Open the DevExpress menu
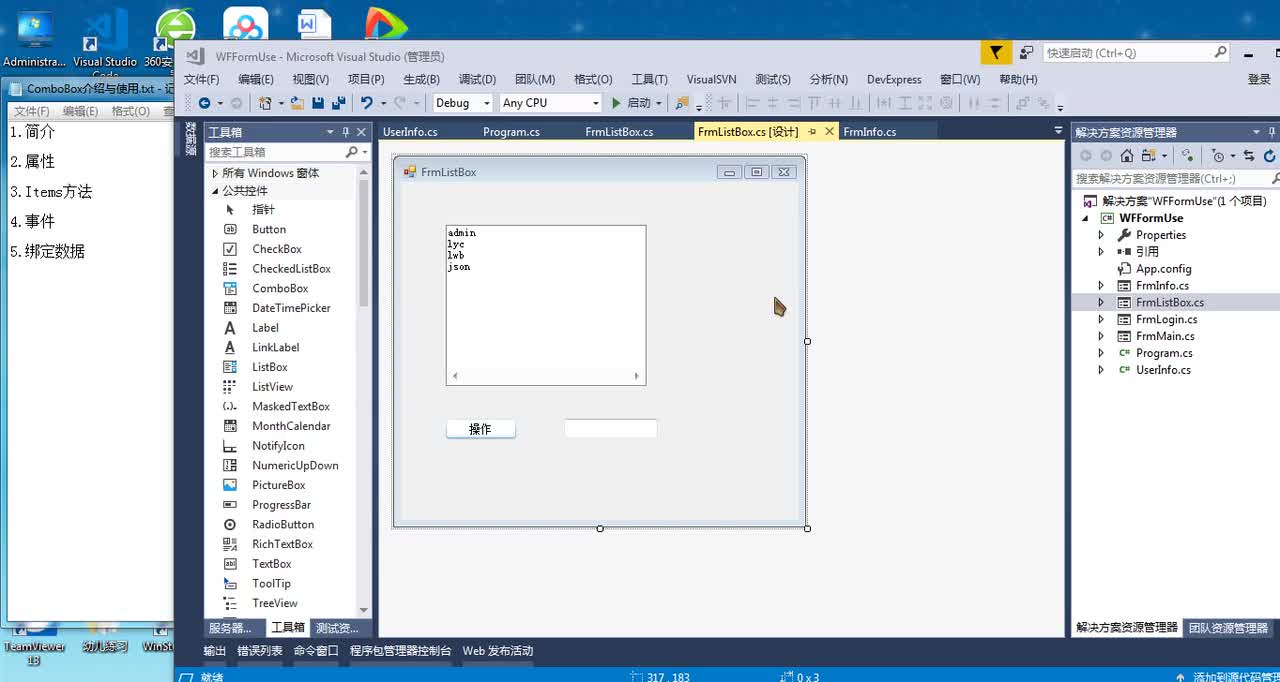The image size is (1280, 682). pos(894,79)
